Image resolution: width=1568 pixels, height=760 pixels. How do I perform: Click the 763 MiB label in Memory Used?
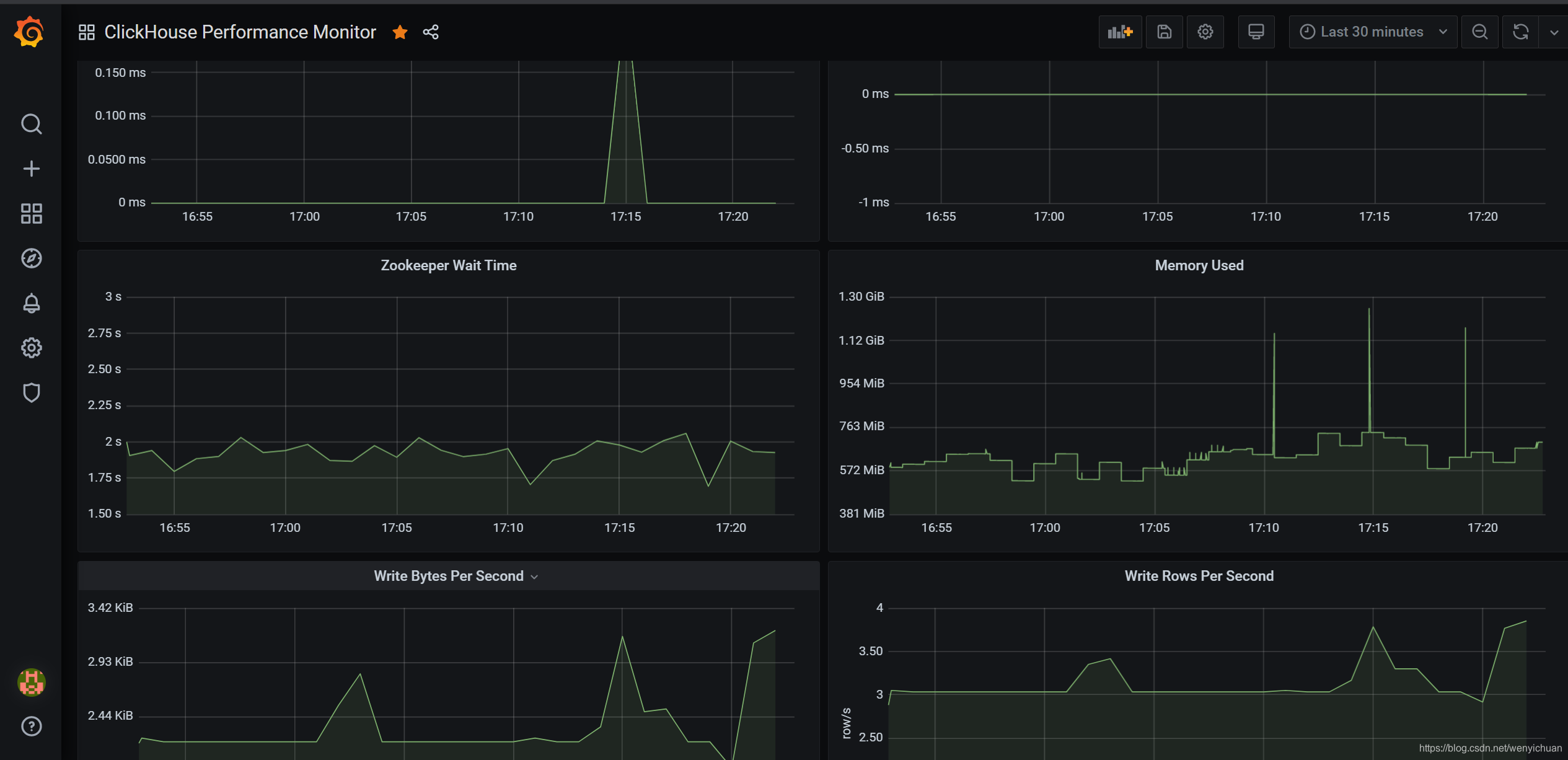click(x=861, y=426)
